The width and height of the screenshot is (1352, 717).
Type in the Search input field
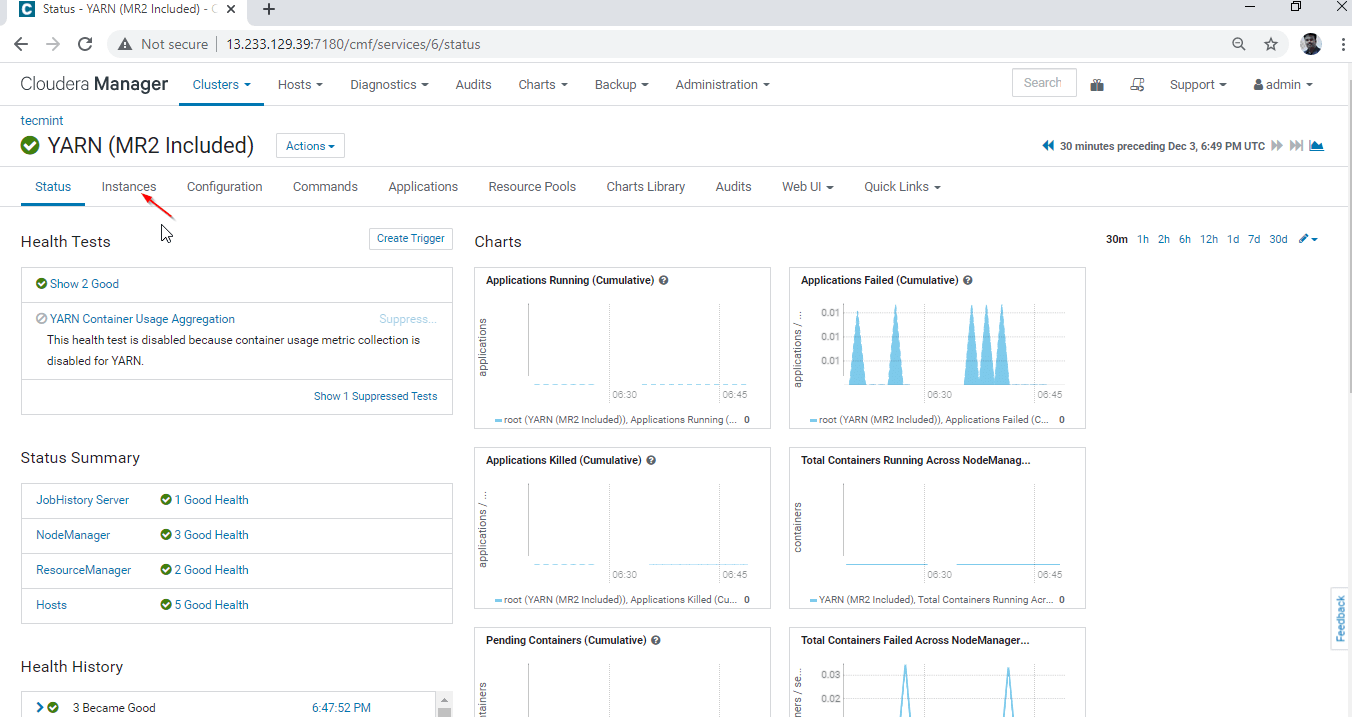click(1043, 83)
